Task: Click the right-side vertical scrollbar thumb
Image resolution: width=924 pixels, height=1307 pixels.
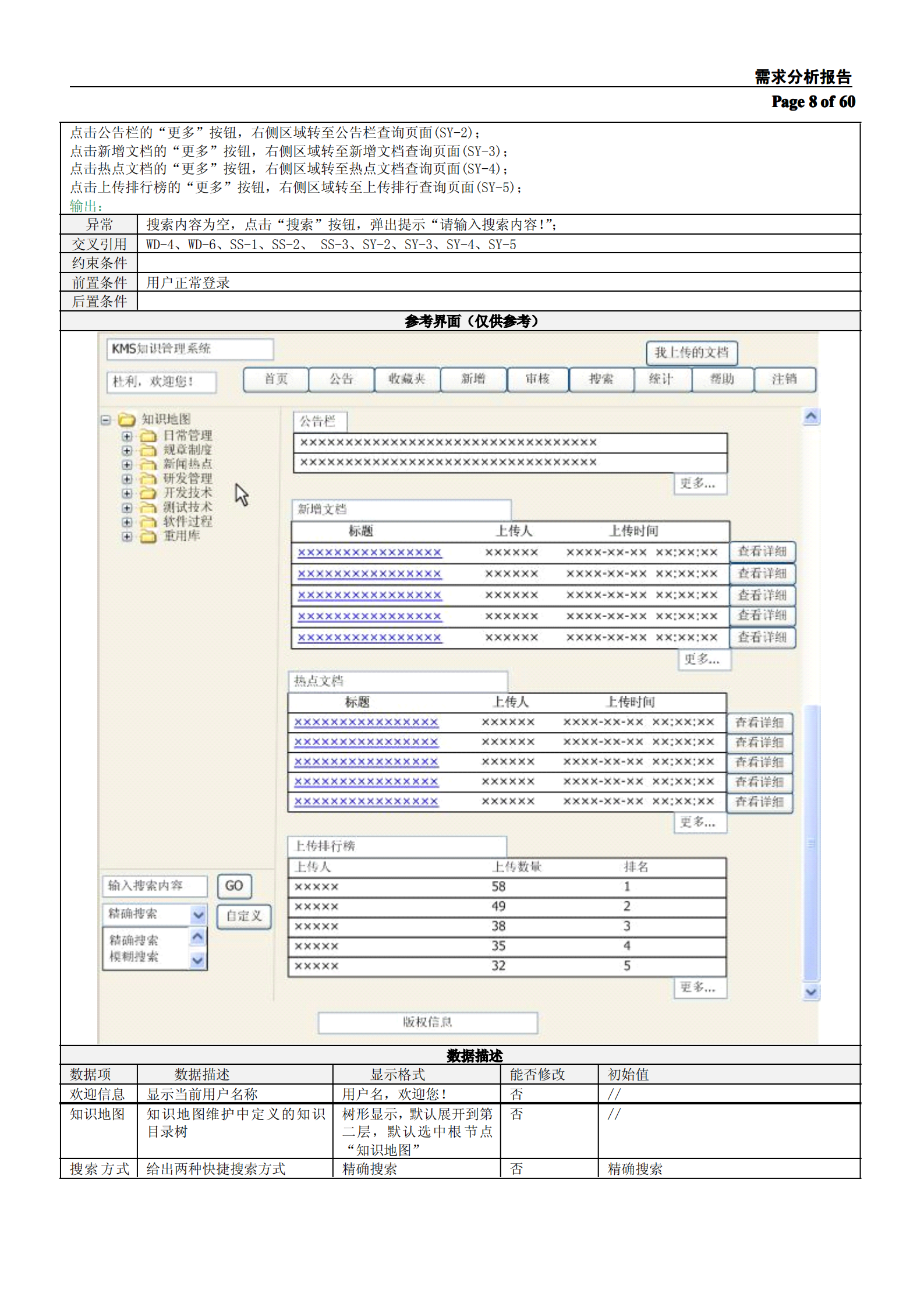Action: [x=811, y=843]
